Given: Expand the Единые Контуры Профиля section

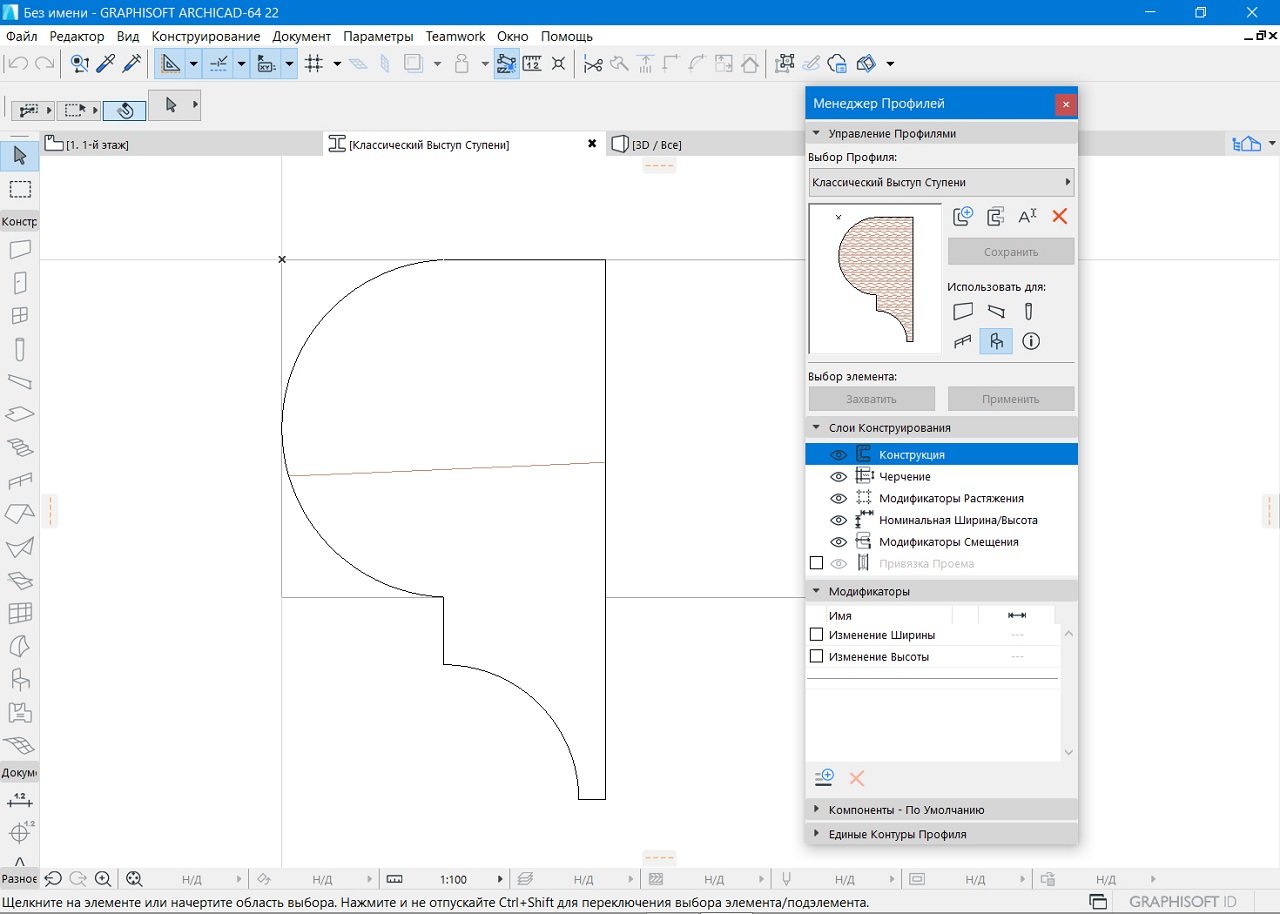Looking at the screenshot, I should pos(897,834).
